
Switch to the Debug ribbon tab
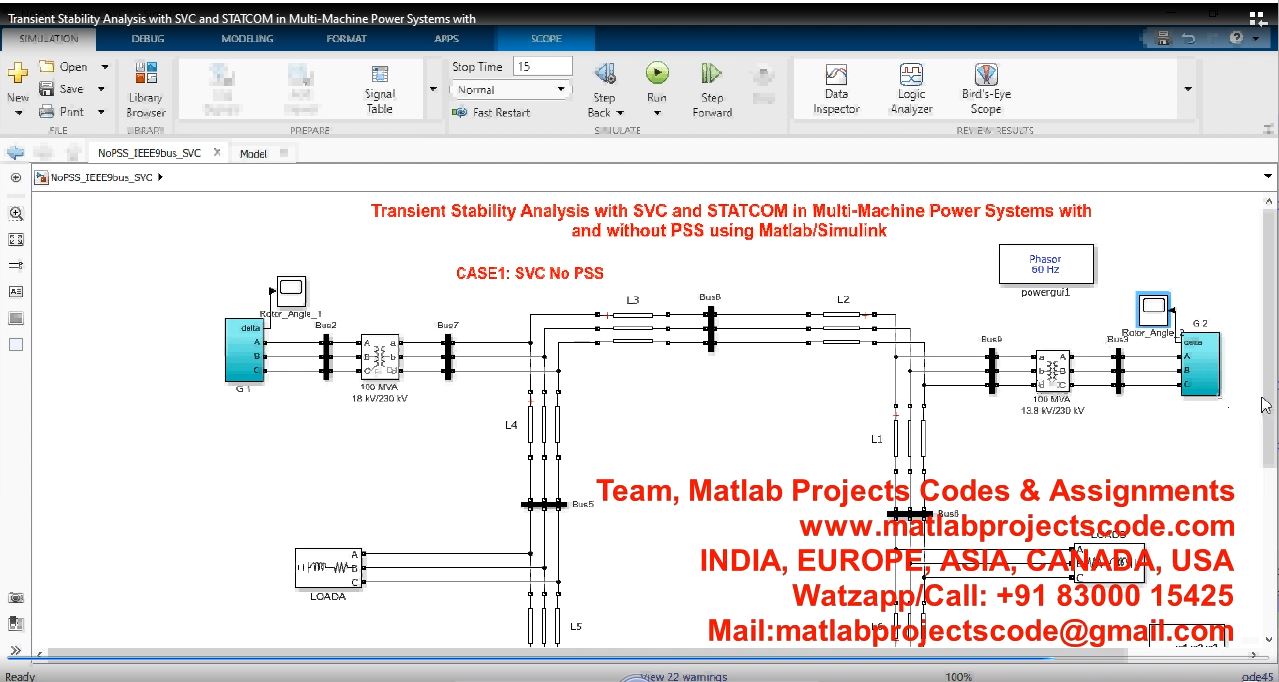tap(148, 39)
